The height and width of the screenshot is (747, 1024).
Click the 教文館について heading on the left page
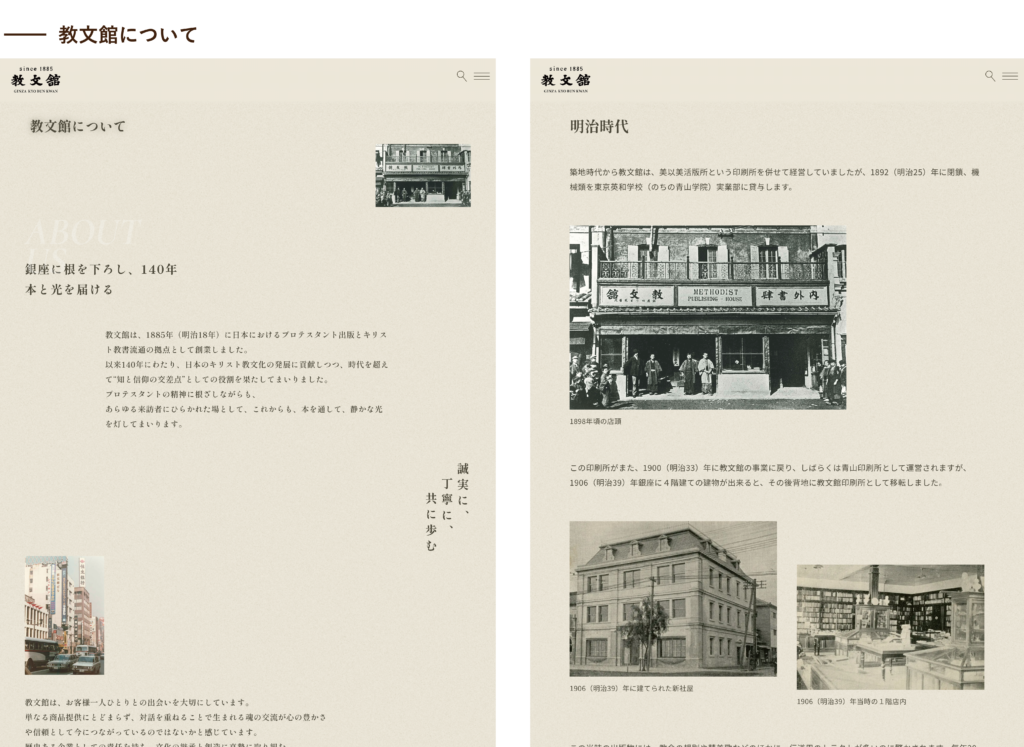pyautogui.click(x=78, y=126)
